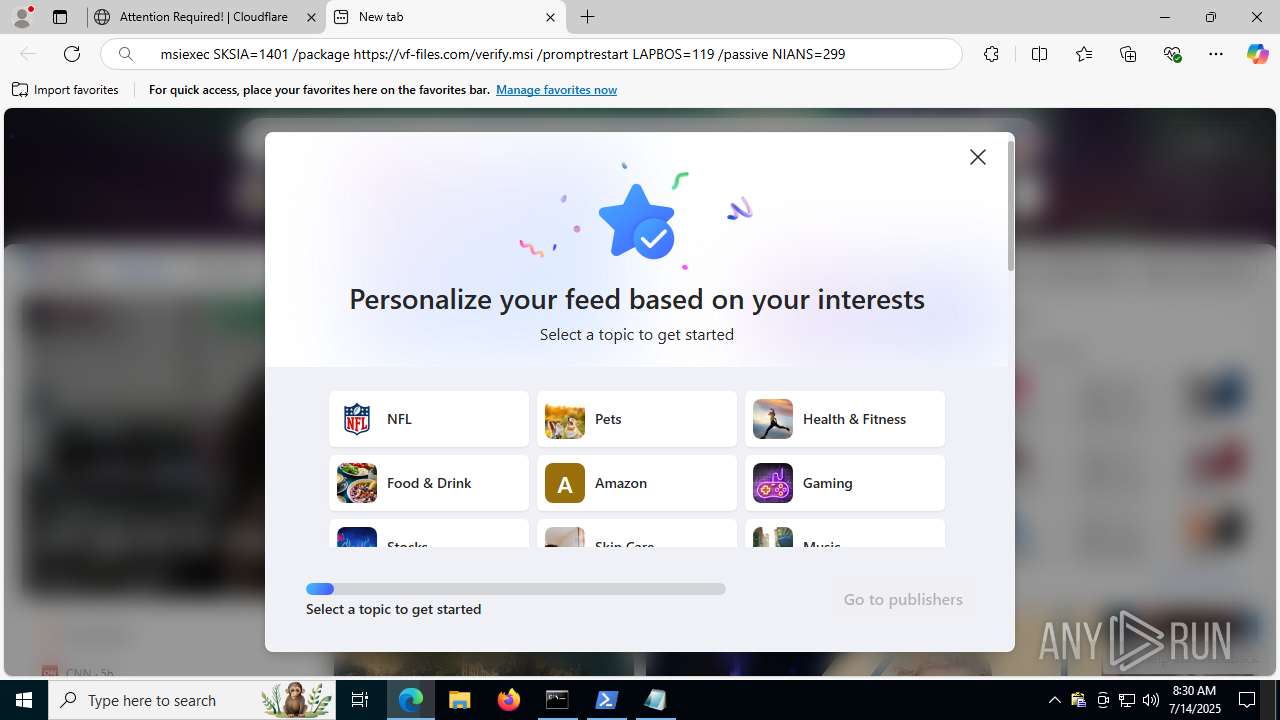Select the Health & Fitness topic
1280x720 pixels.
(x=845, y=419)
